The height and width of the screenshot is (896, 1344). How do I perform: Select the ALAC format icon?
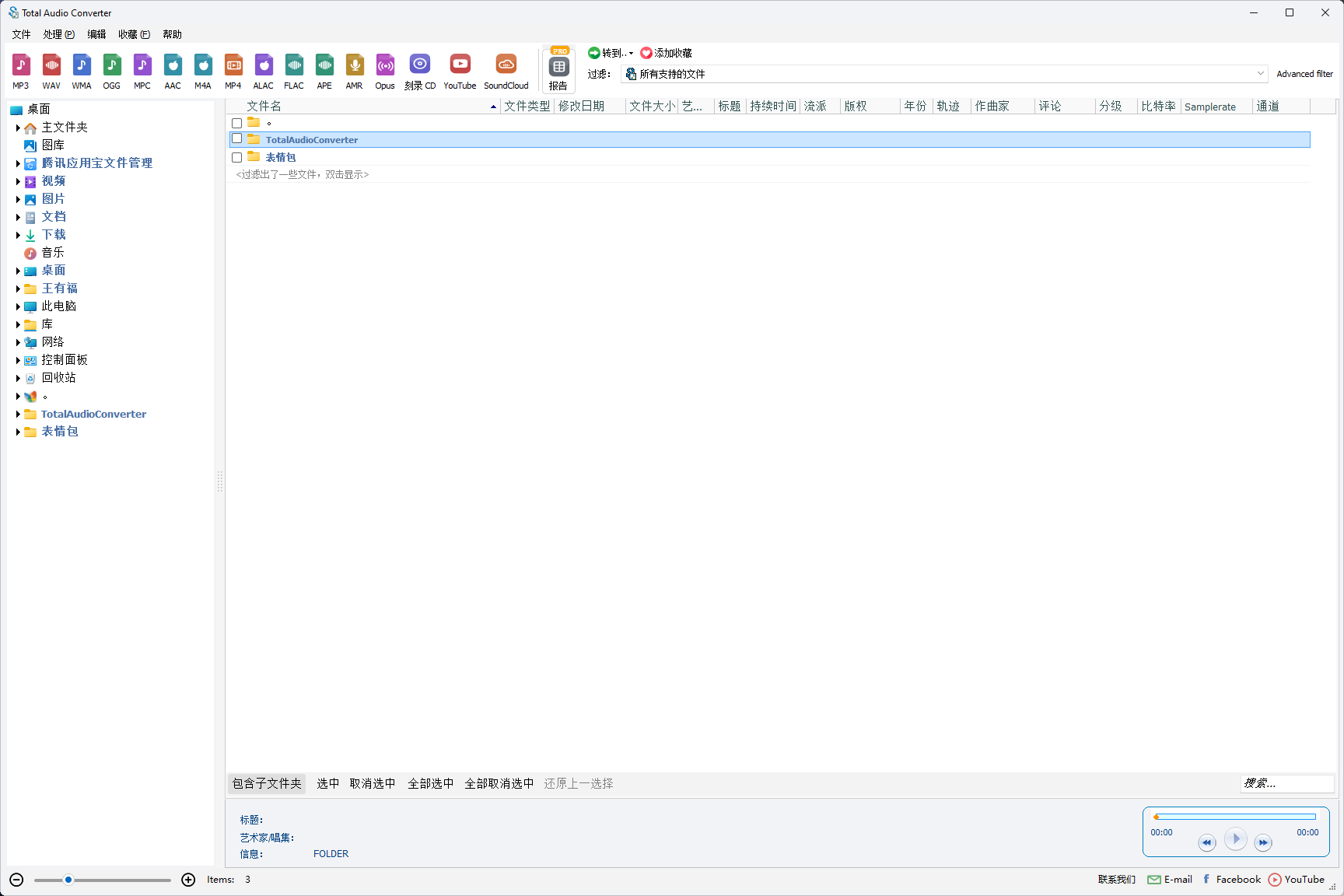click(x=264, y=72)
